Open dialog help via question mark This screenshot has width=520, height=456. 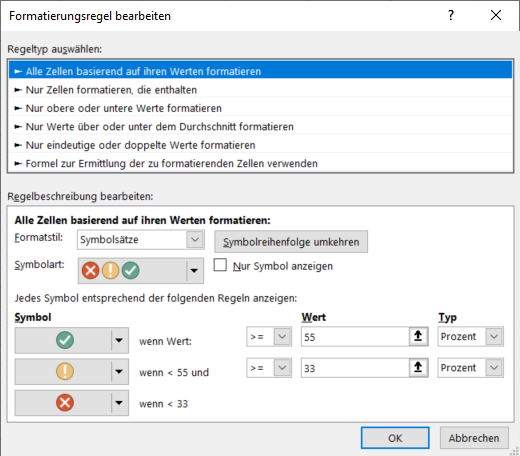click(451, 15)
